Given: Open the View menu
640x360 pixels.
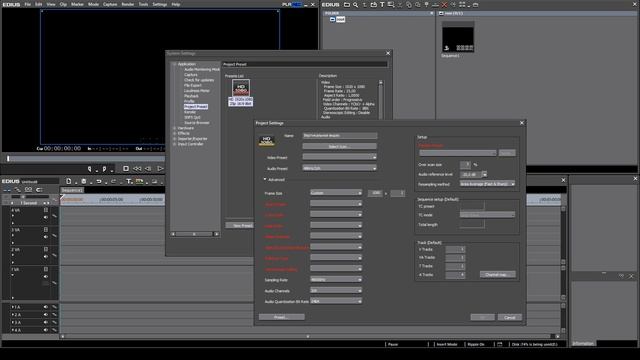Looking at the screenshot, I should point(51,4).
